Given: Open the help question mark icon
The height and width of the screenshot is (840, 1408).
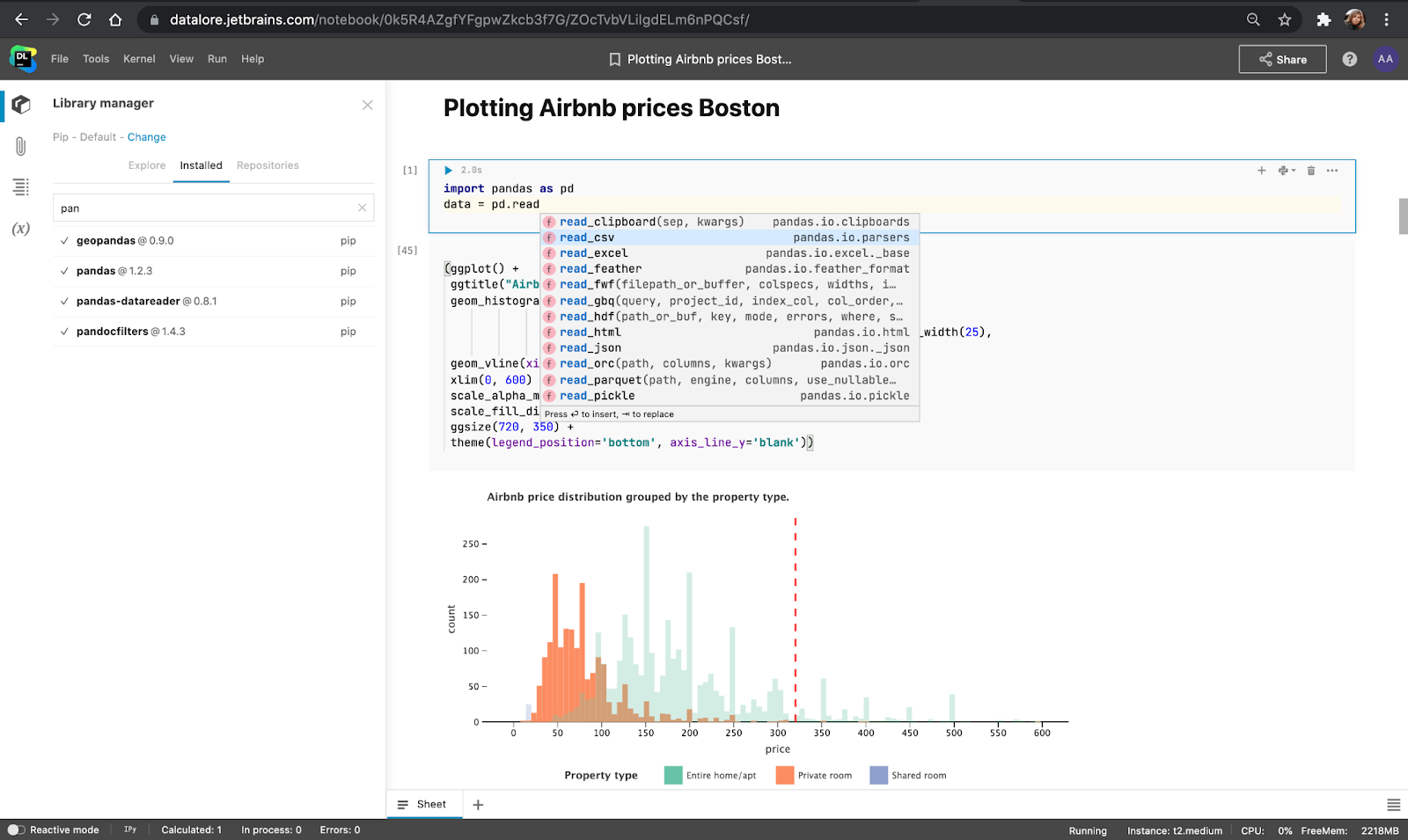Looking at the screenshot, I should [1349, 59].
